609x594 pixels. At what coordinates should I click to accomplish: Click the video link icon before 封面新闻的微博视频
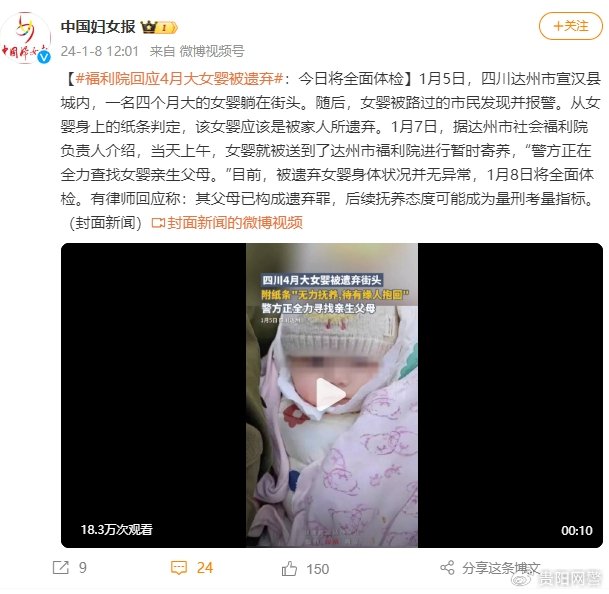coord(158,223)
